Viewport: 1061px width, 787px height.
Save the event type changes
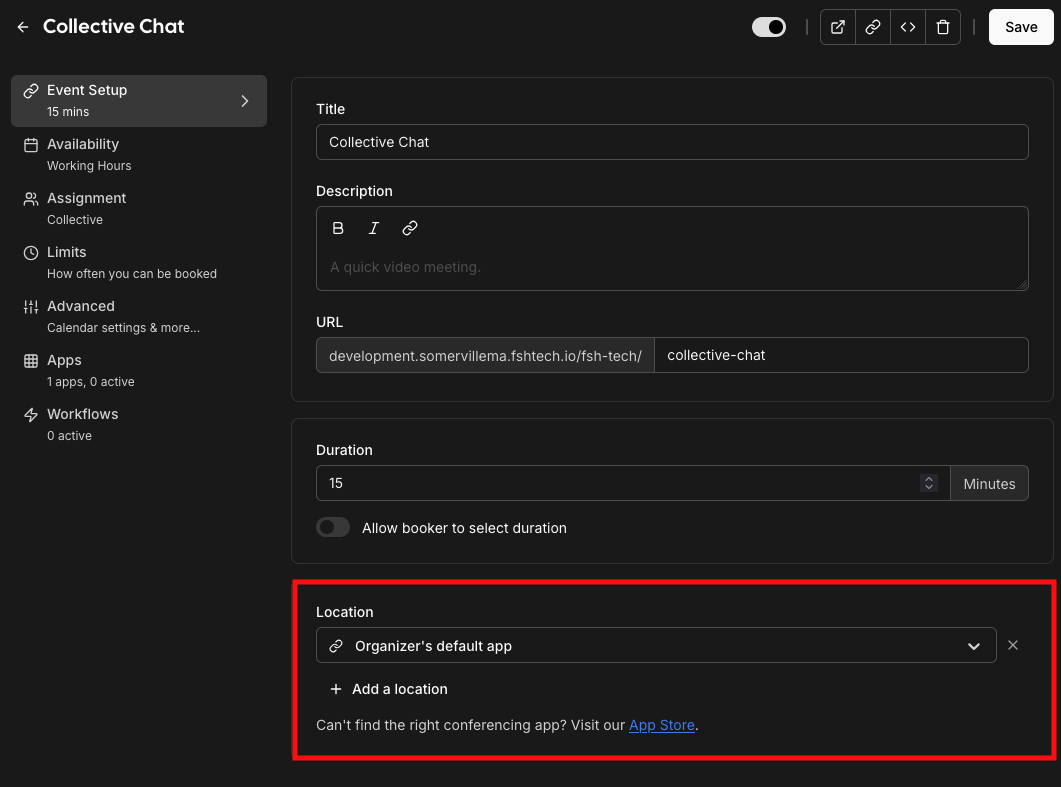(1021, 27)
